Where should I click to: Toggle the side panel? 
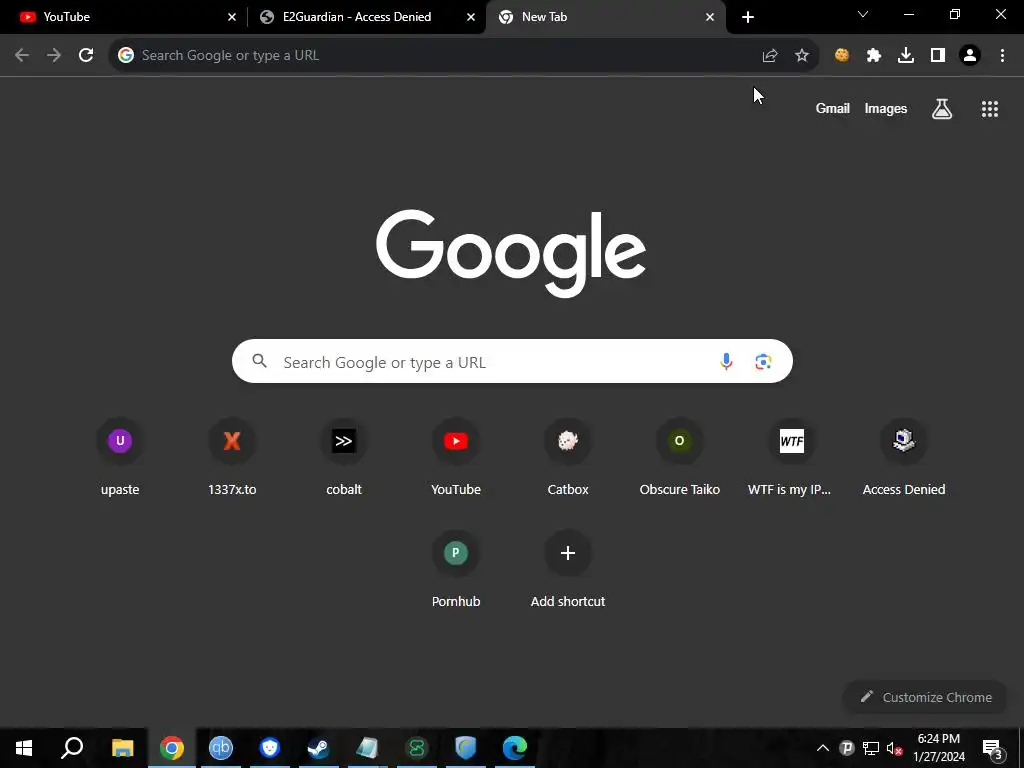938,56
